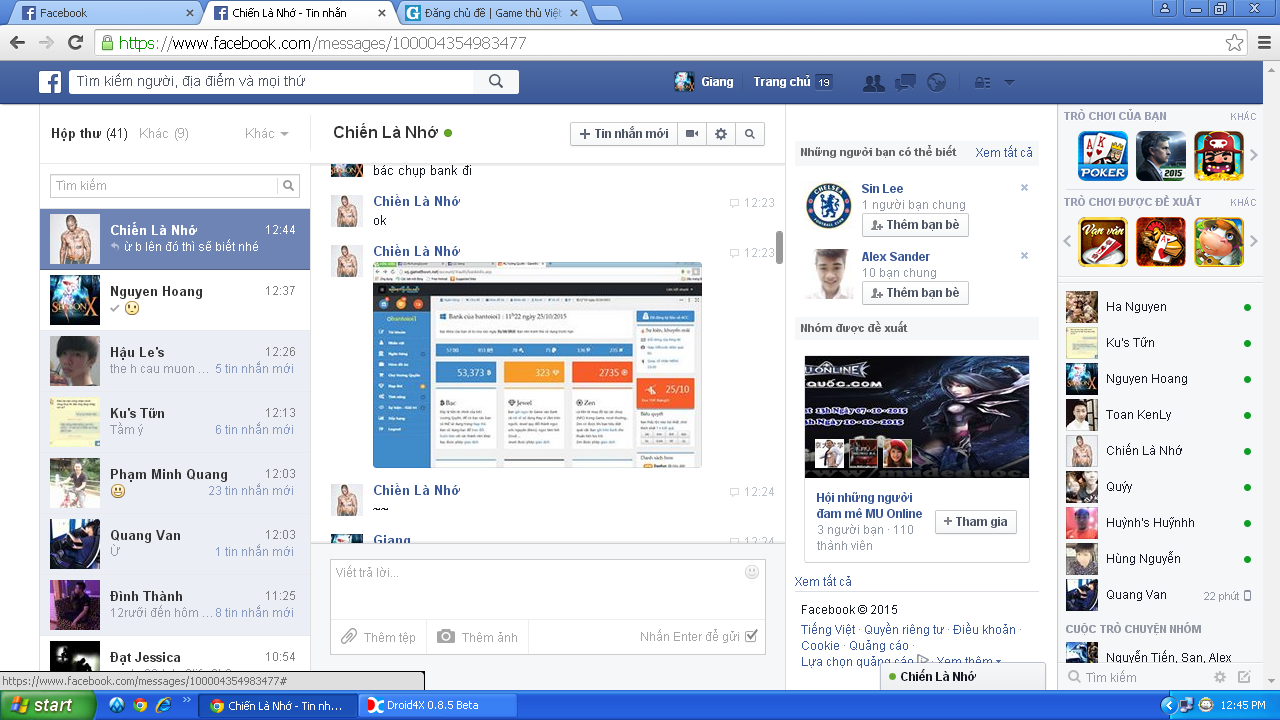The height and width of the screenshot is (720, 1280).
Task: Open the privacy shortcuts lock icon
Action: tap(982, 83)
